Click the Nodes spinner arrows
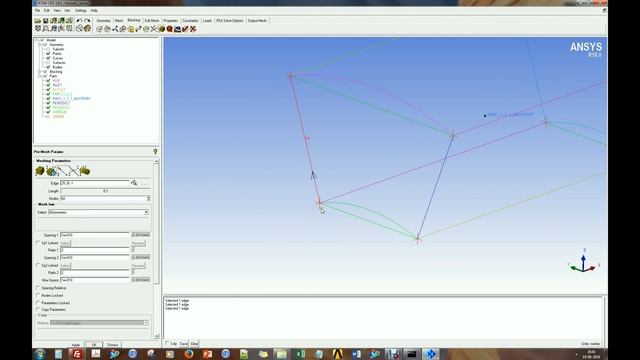Image resolution: width=640 pixels, height=360 pixels. (149, 198)
